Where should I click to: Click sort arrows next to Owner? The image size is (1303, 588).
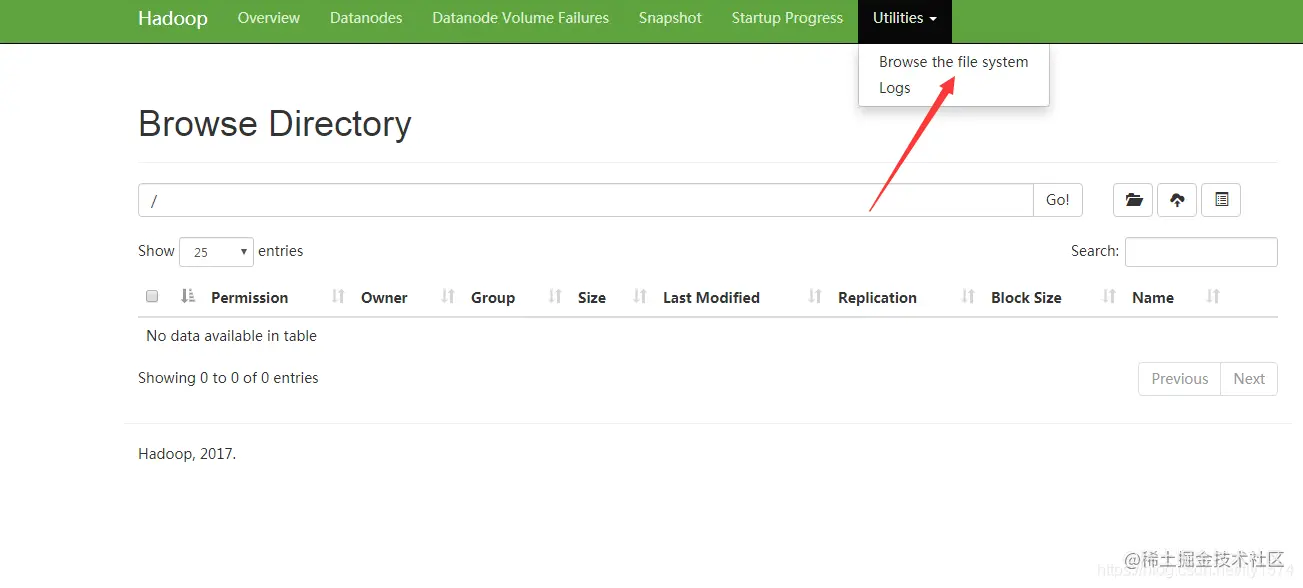click(x=448, y=297)
